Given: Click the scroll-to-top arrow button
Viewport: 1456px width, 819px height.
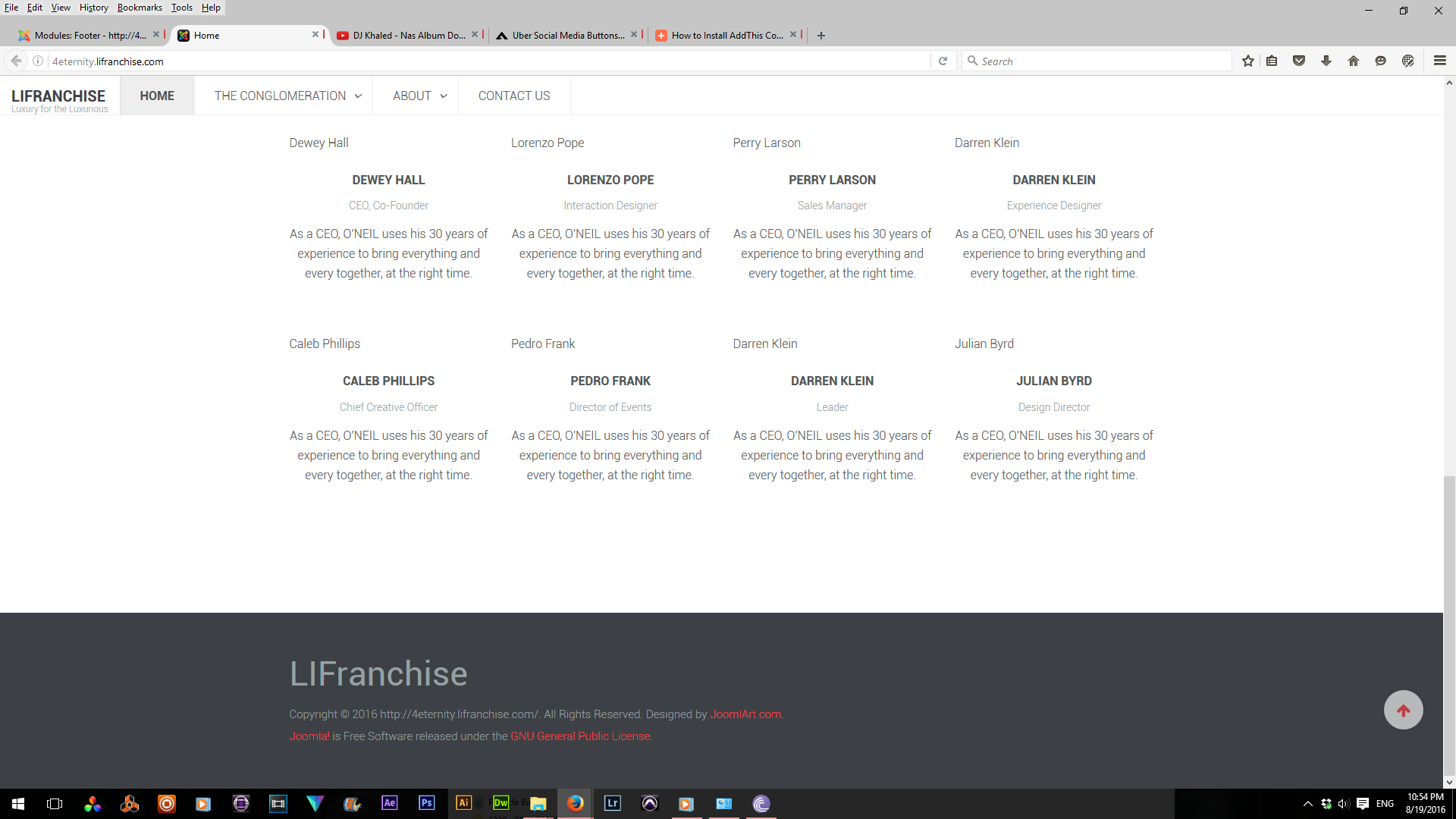Looking at the screenshot, I should tap(1403, 710).
